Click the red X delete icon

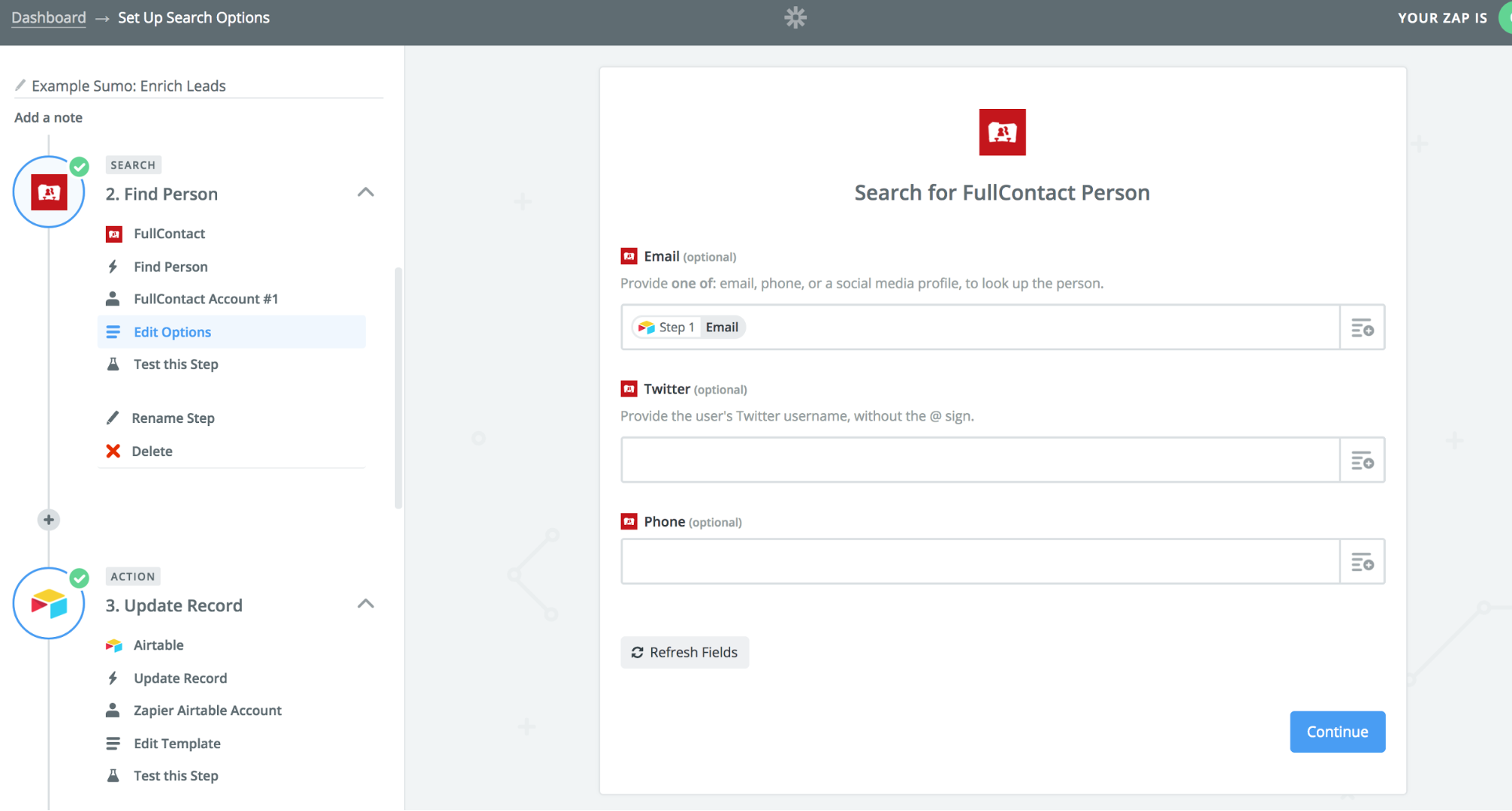113,451
